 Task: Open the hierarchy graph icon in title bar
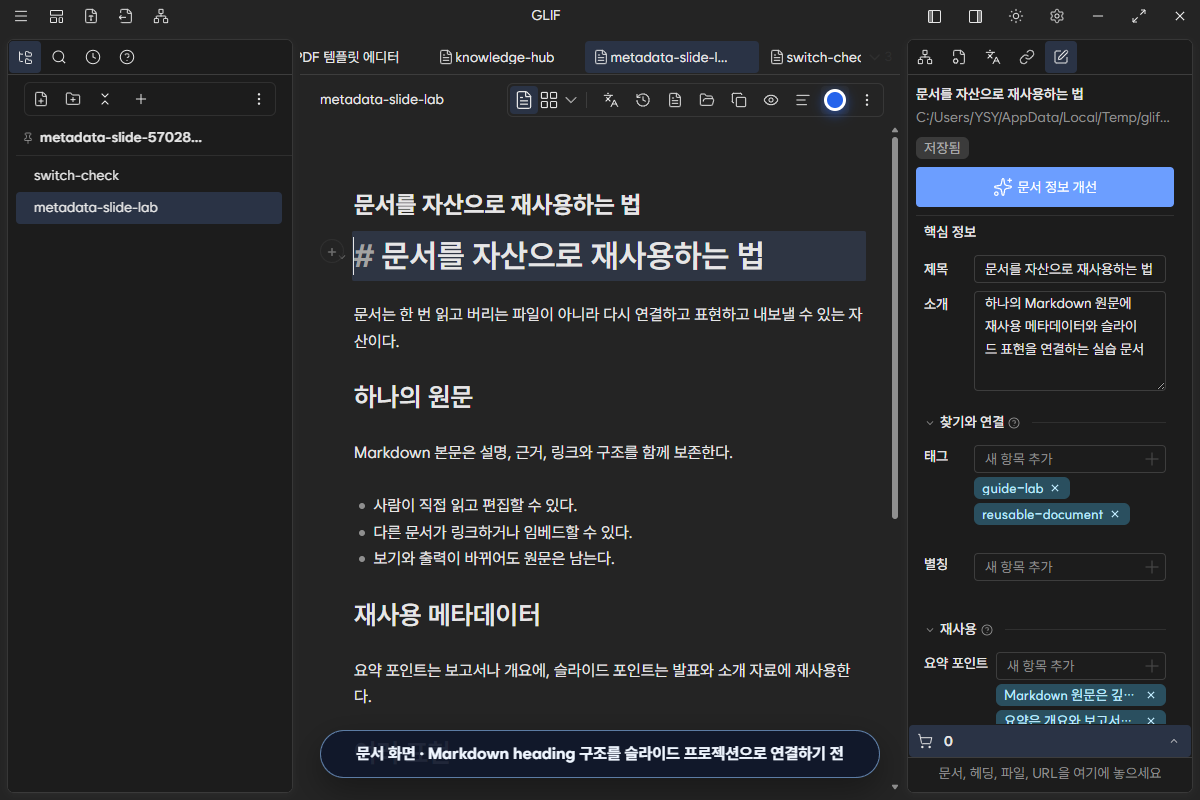click(x=161, y=16)
